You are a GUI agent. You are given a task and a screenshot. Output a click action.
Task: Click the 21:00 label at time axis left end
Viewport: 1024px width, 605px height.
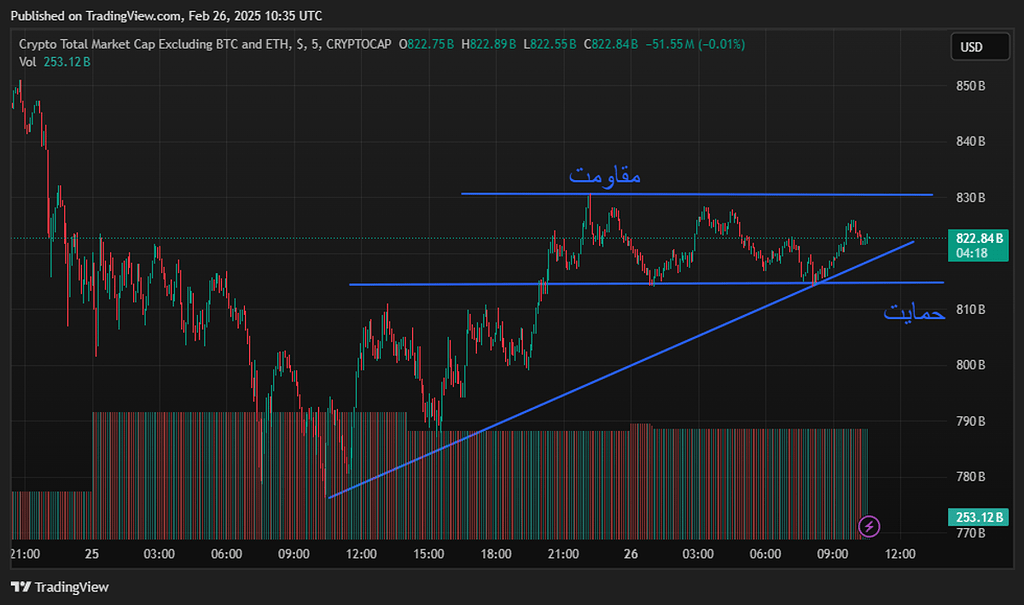click(x=24, y=553)
